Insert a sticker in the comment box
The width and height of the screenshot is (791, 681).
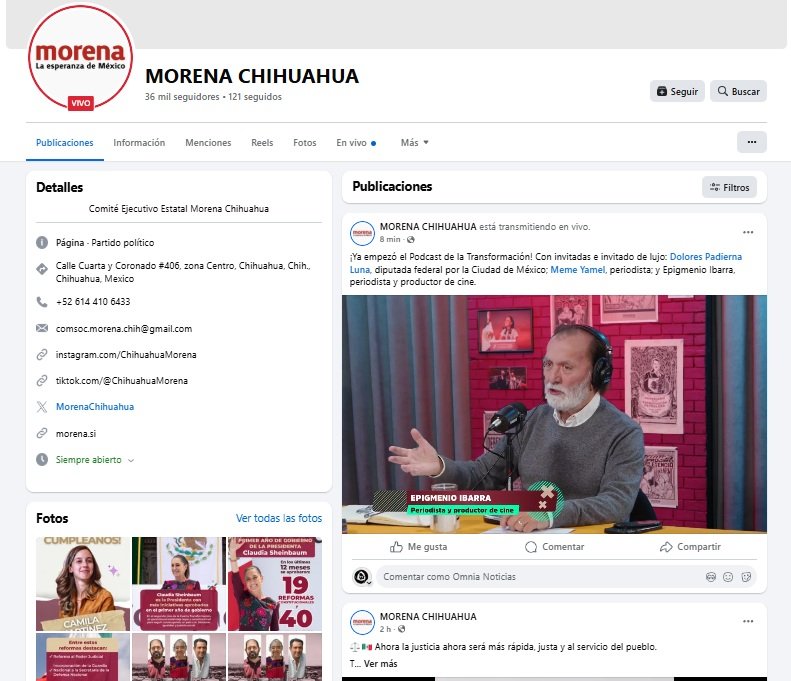click(x=745, y=577)
